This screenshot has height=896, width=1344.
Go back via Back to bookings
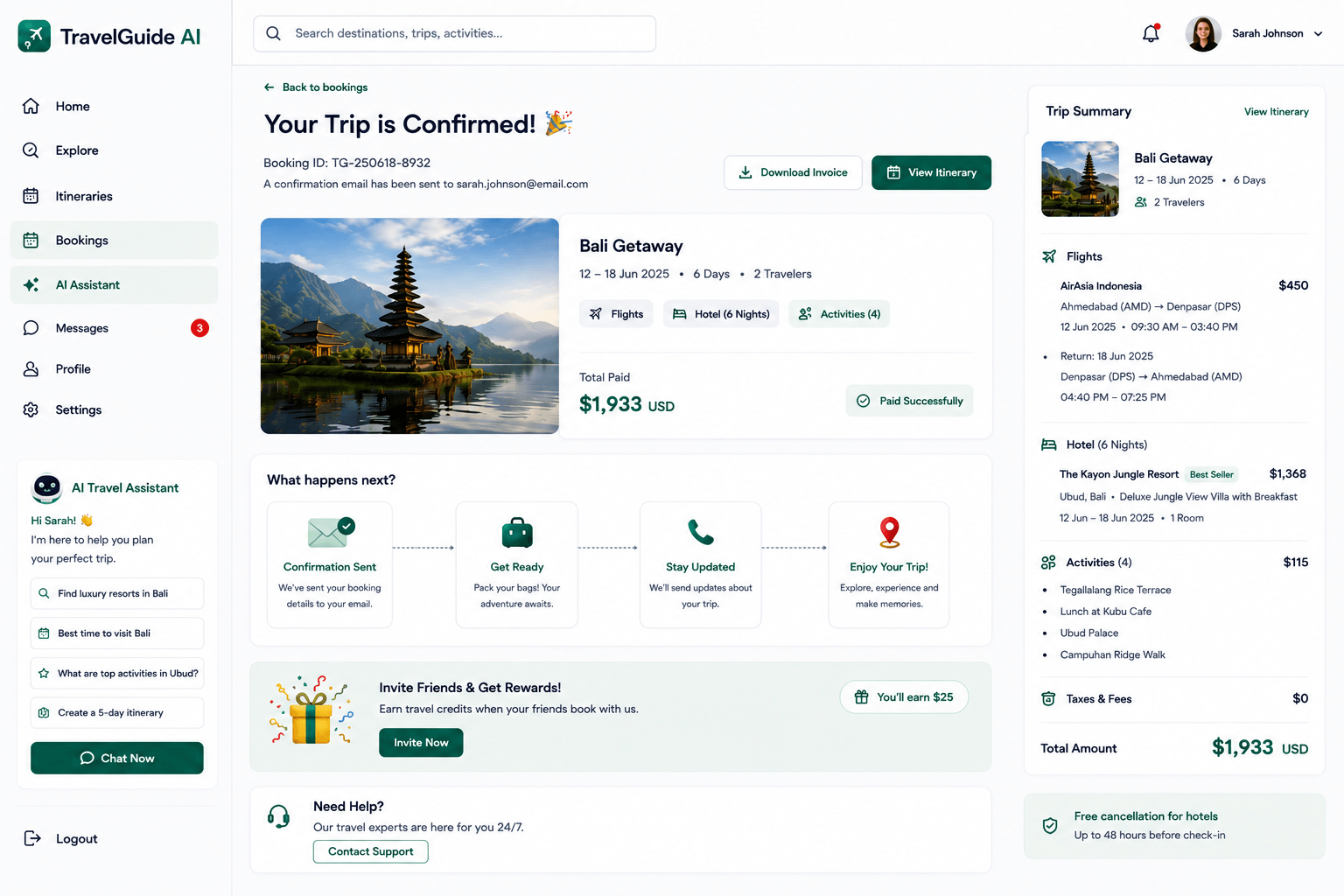tap(316, 87)
